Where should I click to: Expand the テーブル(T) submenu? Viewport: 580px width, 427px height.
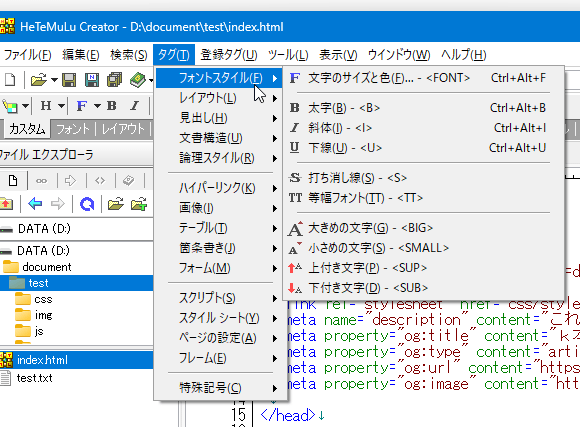(218, 228)
